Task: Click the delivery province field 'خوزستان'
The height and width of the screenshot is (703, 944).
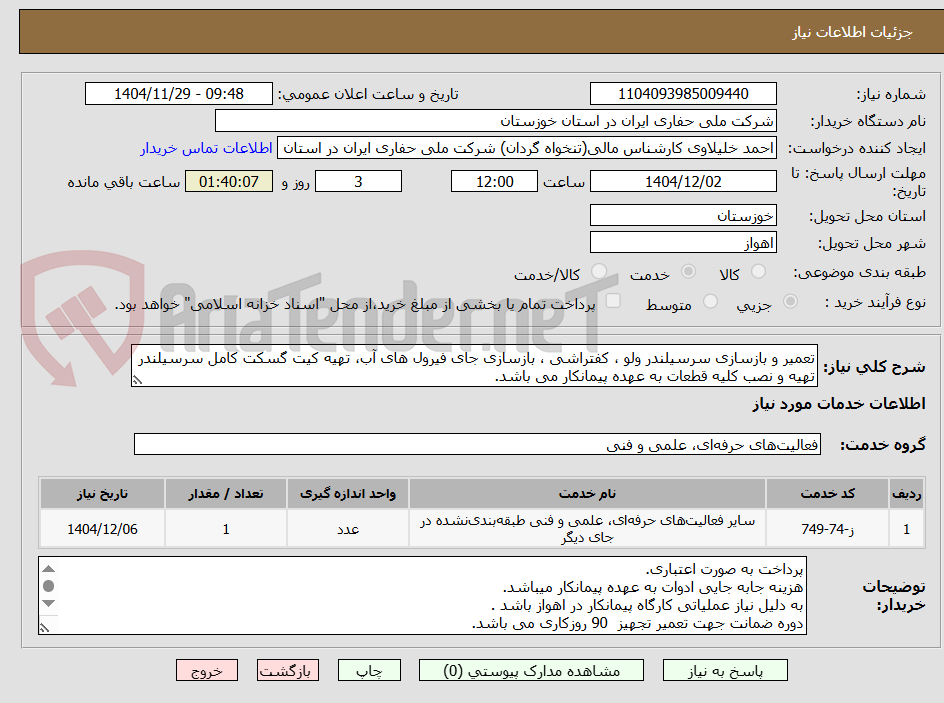Action: pos(683,215)
